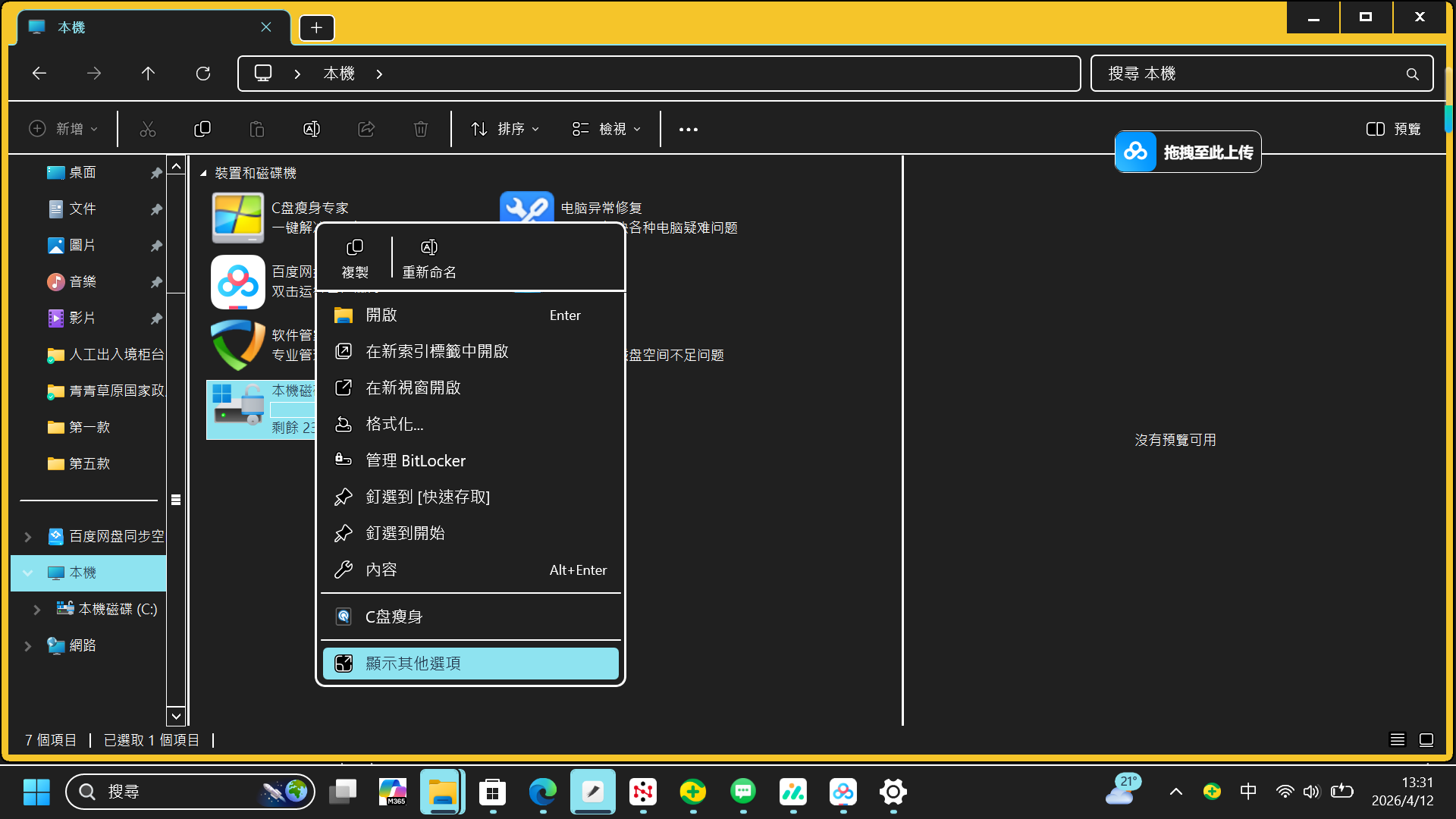Click the toolbar Cut scissors icon

pos(148,129)
